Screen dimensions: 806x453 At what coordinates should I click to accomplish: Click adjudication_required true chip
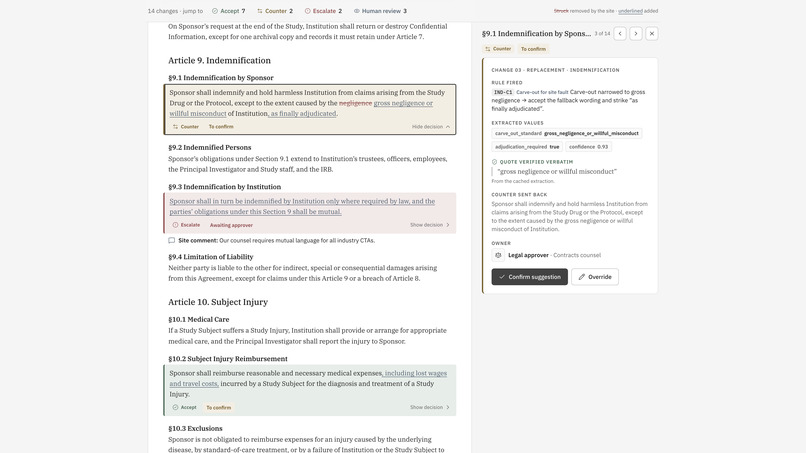pyautogui.click(x=527, y=147)
